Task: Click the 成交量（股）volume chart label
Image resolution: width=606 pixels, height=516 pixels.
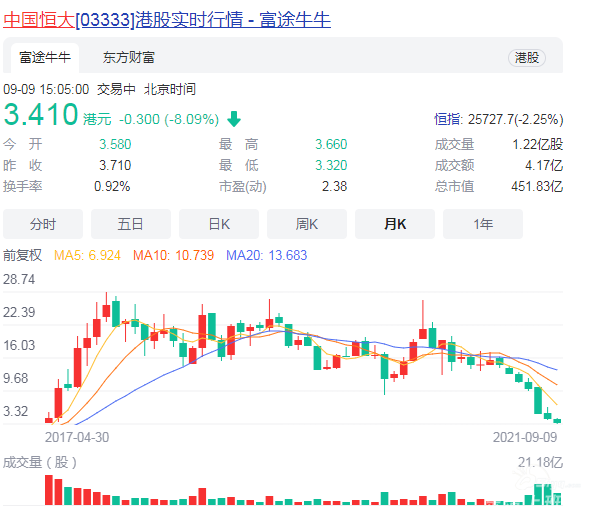Action: [x=40, y=462]
